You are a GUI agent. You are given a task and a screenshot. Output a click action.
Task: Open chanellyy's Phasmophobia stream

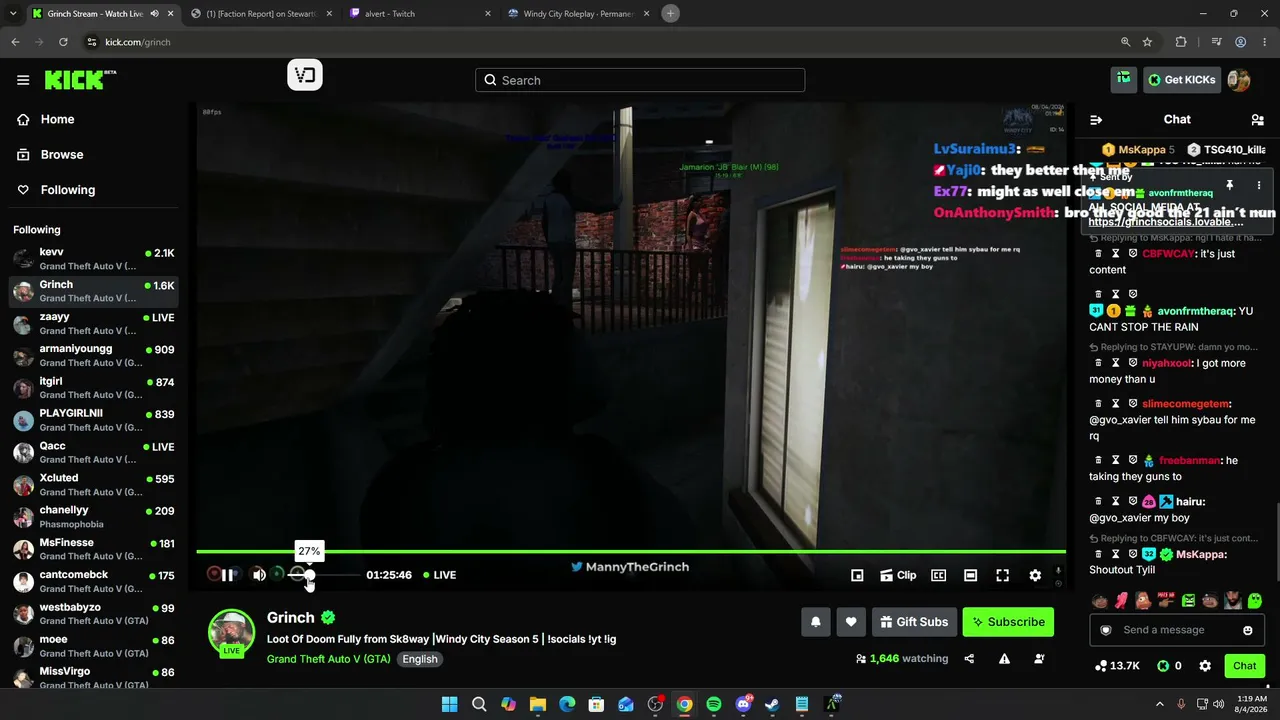94,517
